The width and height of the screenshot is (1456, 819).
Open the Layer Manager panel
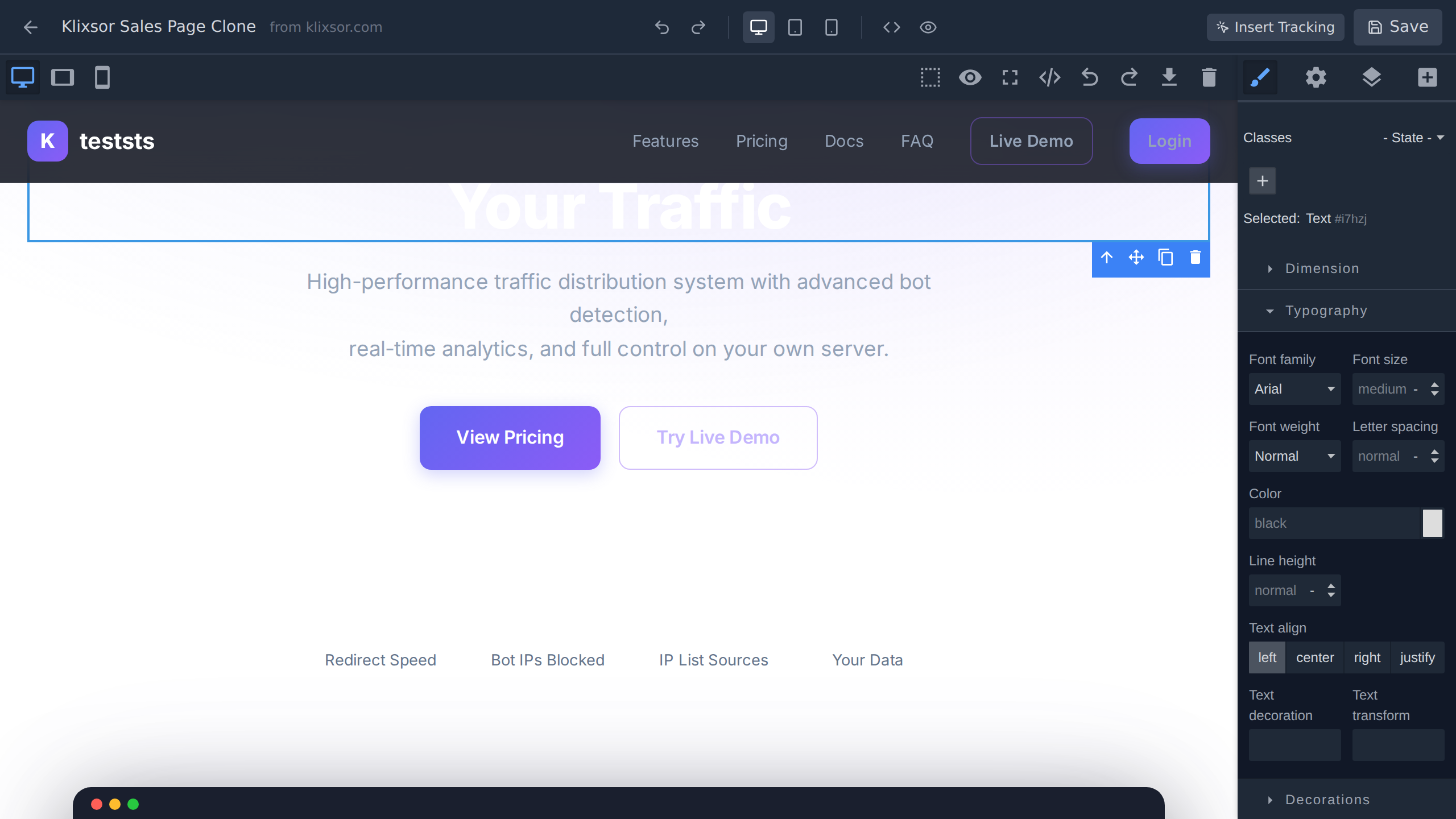tap(1372, 77)
